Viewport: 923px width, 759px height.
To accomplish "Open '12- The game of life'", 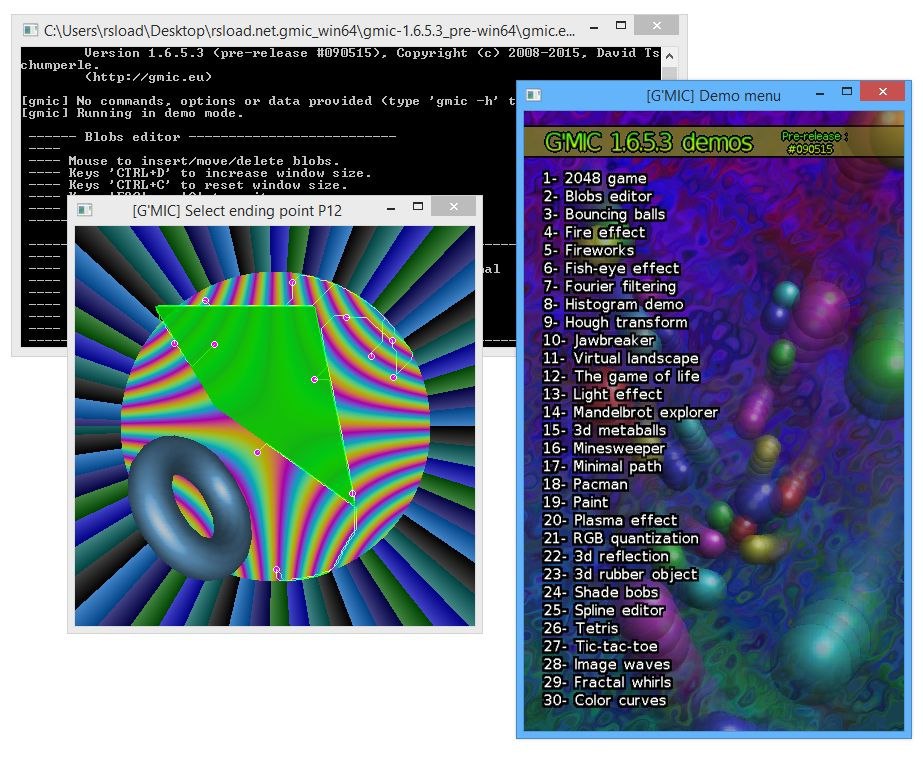I will point(621,376).
